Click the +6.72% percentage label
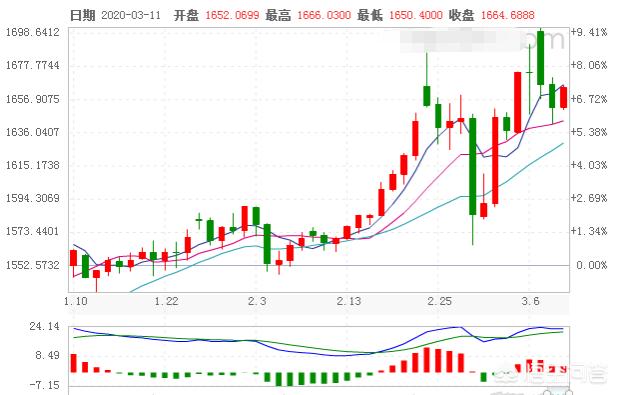 589,99
